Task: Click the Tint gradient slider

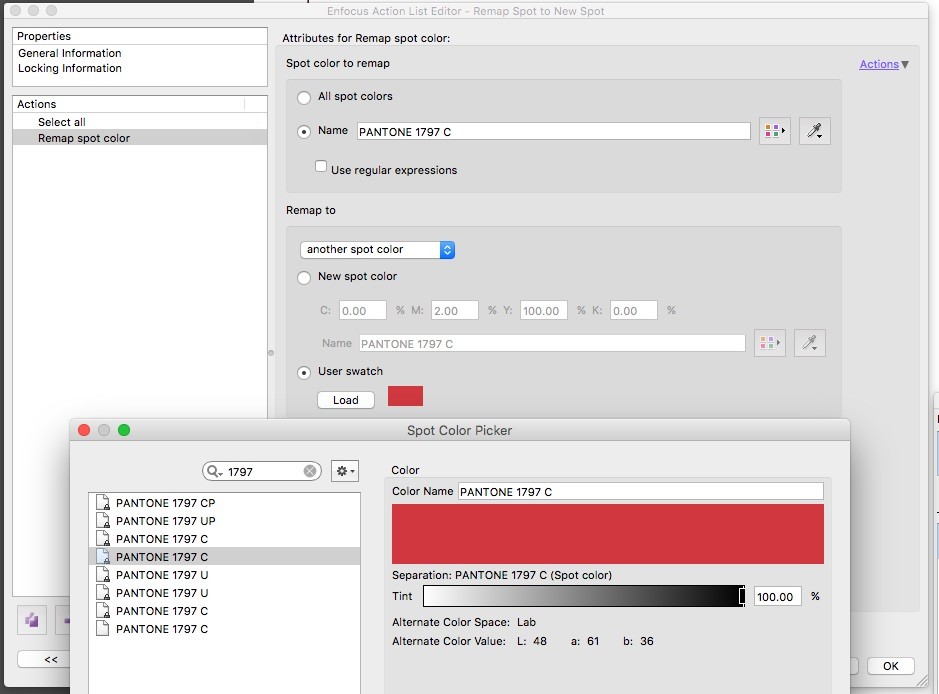Action: point(584,596)
